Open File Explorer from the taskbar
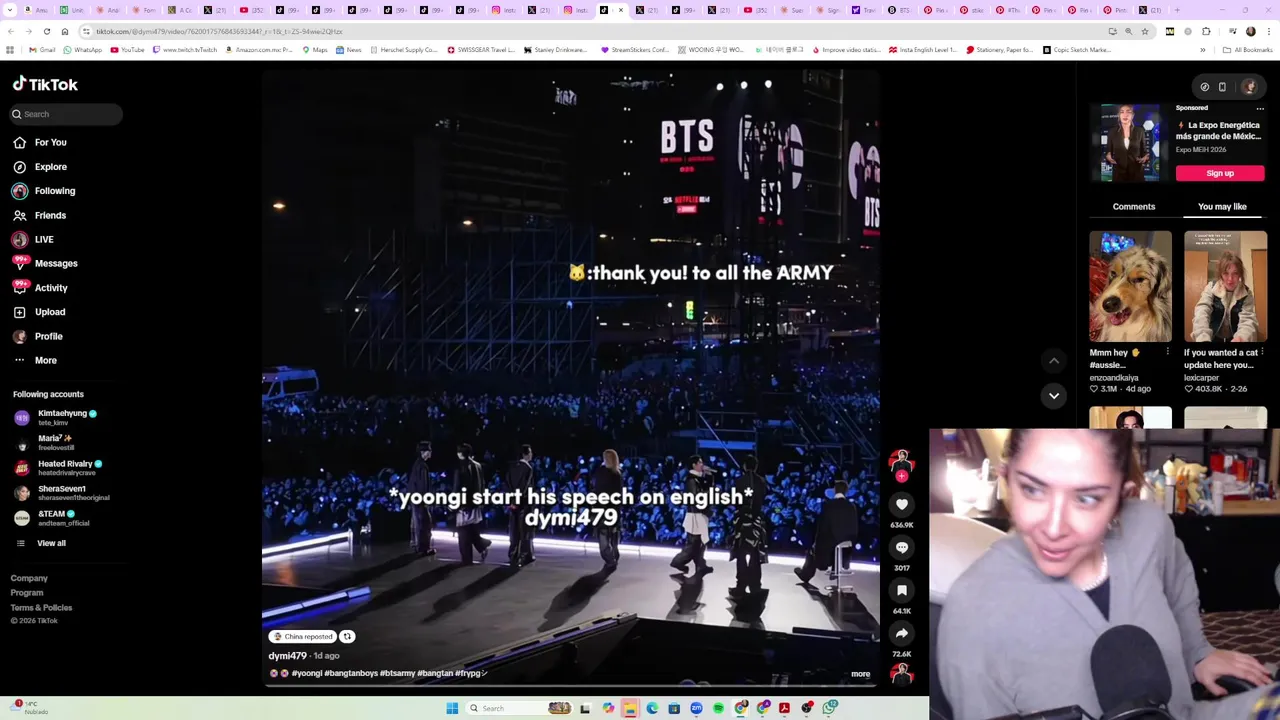This screenshot has height=720, width=1280. coord(630,708)
